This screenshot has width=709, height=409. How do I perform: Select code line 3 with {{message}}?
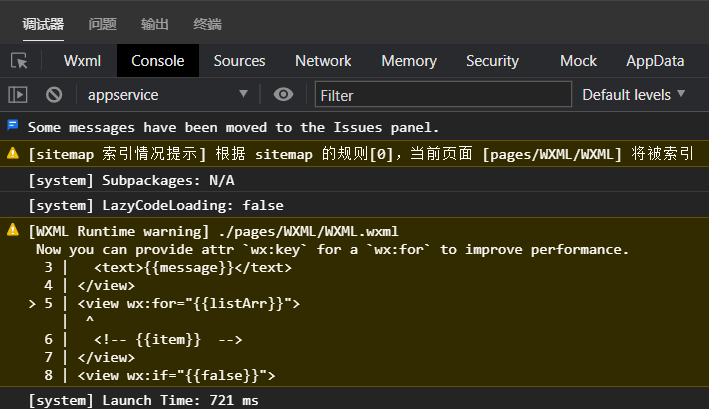[x=168, y=268]
